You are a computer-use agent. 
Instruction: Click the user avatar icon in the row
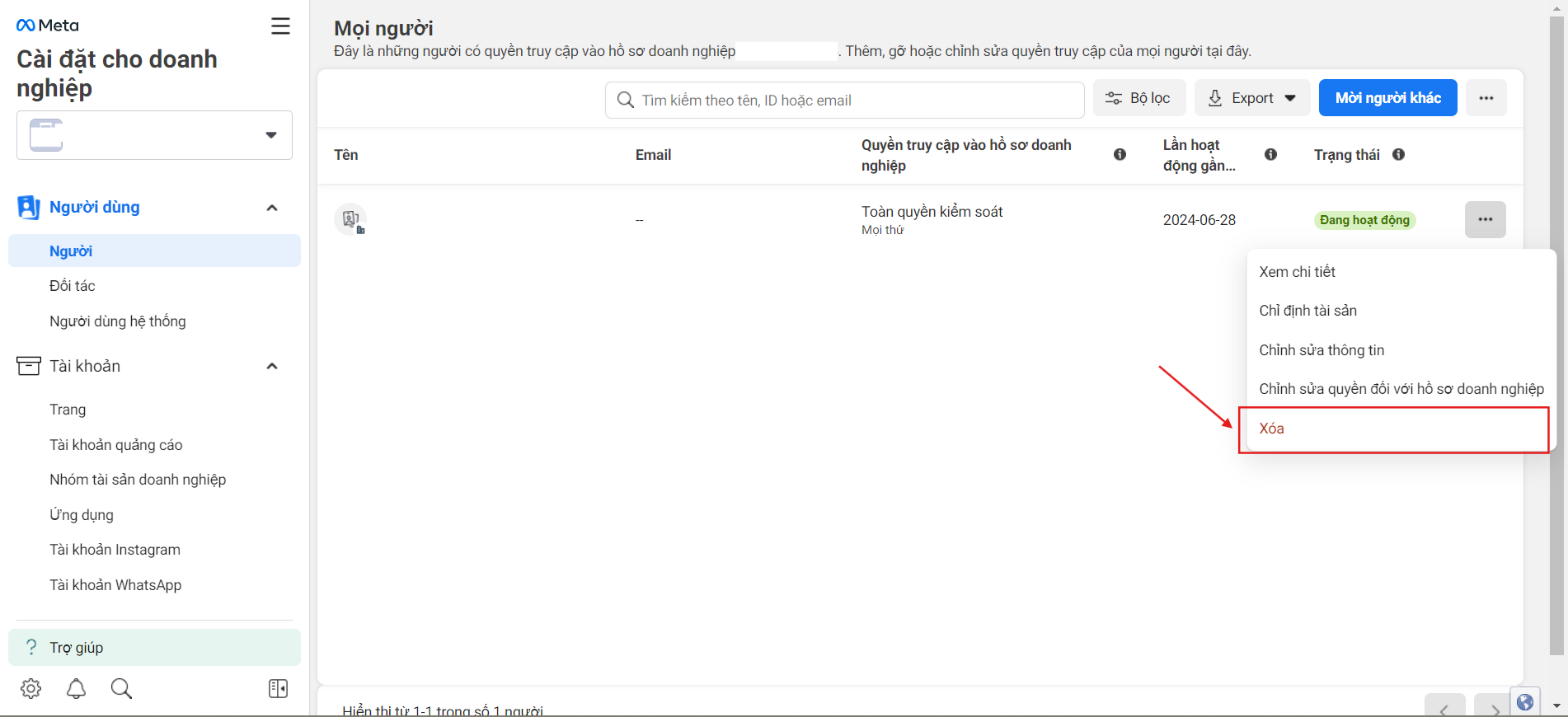click(x=350, y=219)
